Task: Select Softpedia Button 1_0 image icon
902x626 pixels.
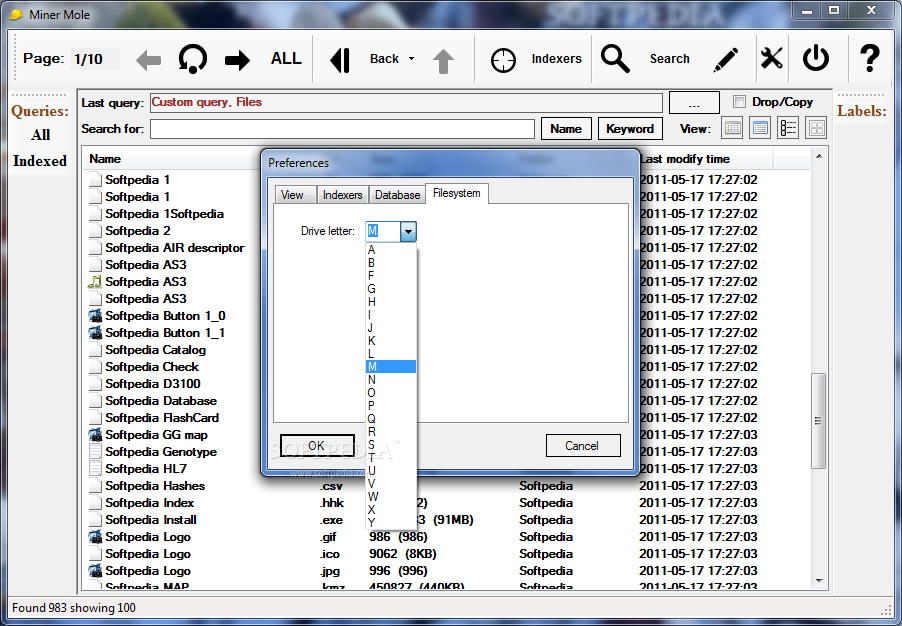Action: [95, 316]
